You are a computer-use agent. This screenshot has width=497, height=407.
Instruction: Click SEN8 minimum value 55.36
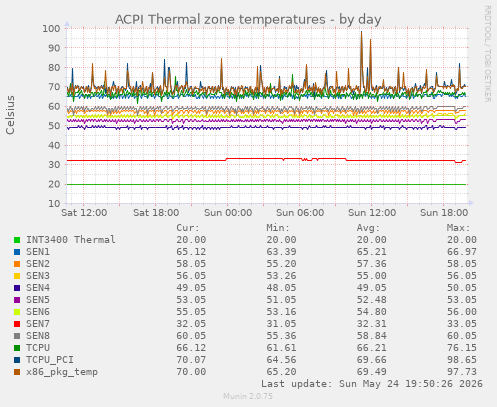coord(281,336)
